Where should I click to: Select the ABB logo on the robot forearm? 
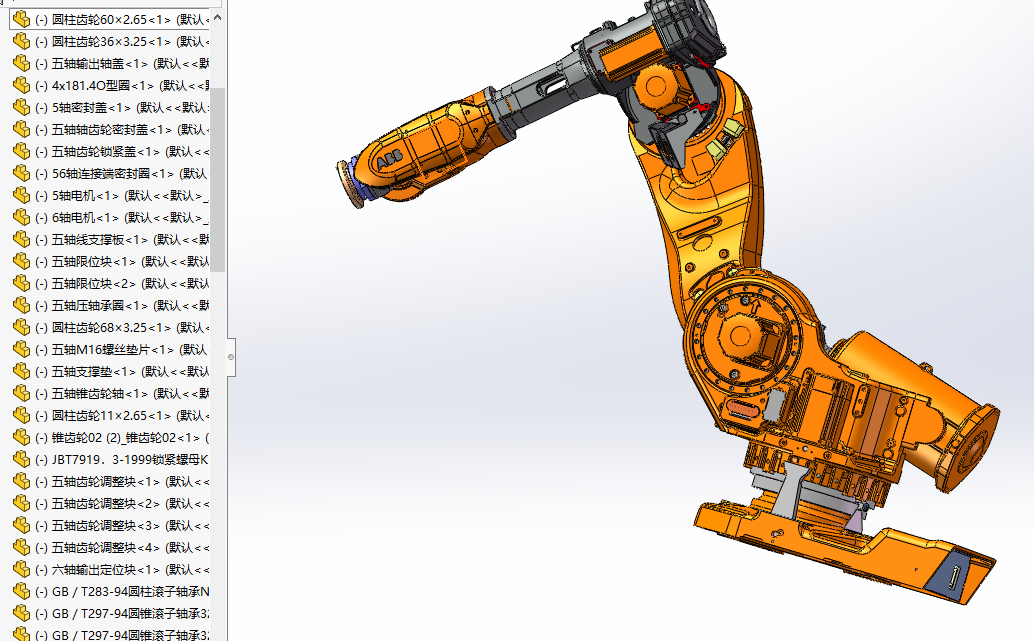click(x=388, y=162)
